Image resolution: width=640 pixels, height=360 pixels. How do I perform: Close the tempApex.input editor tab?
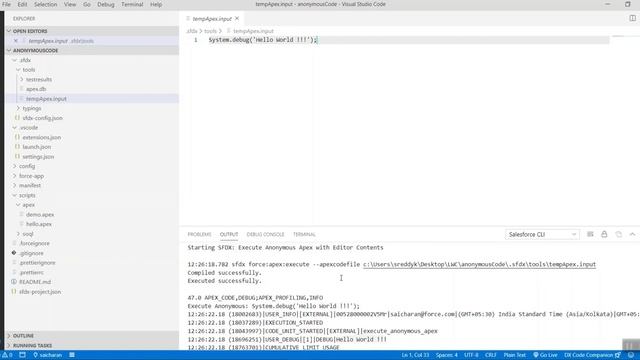tap(237, 18)
